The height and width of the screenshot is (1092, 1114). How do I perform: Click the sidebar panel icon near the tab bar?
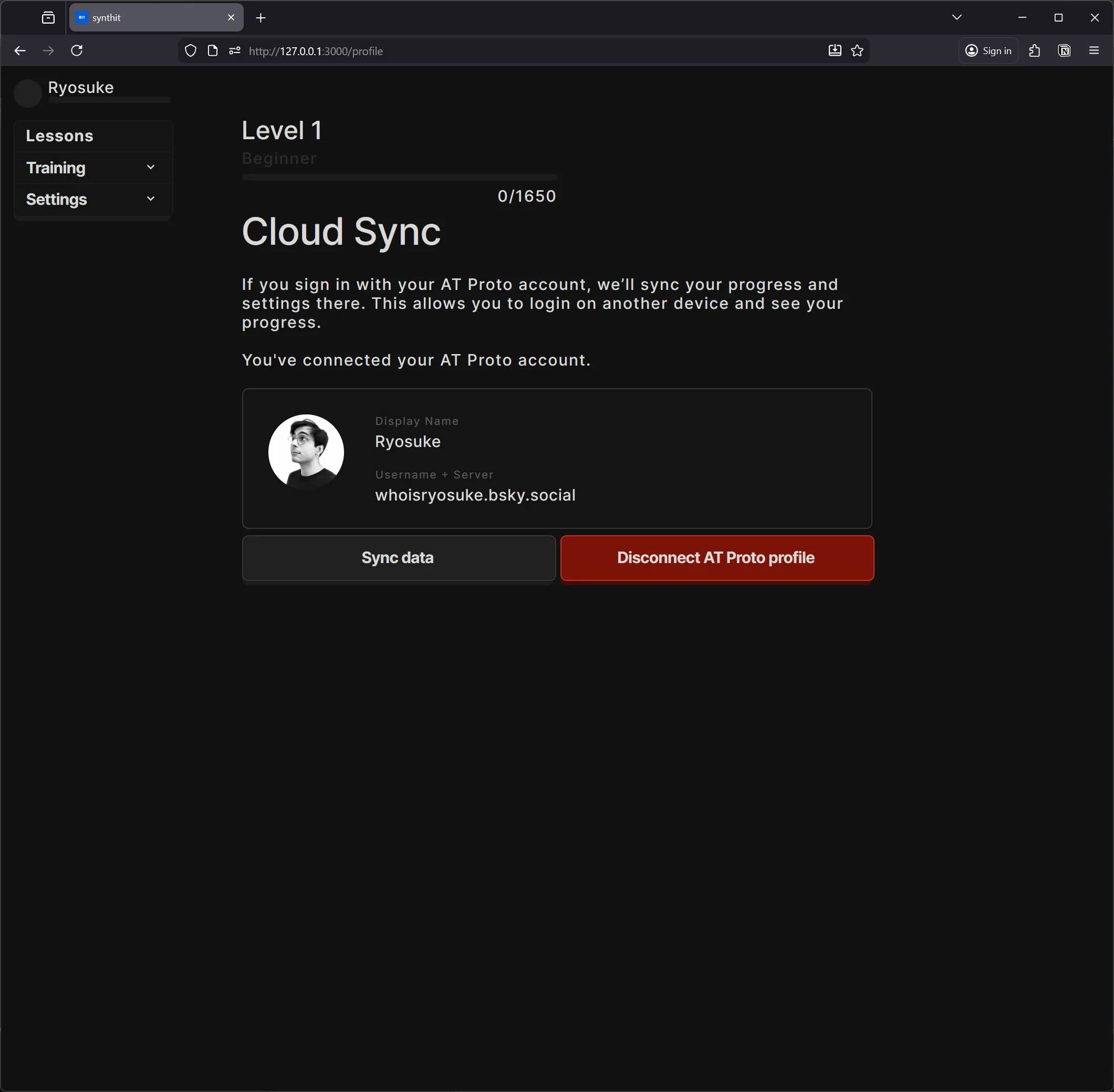coord(48,17)
